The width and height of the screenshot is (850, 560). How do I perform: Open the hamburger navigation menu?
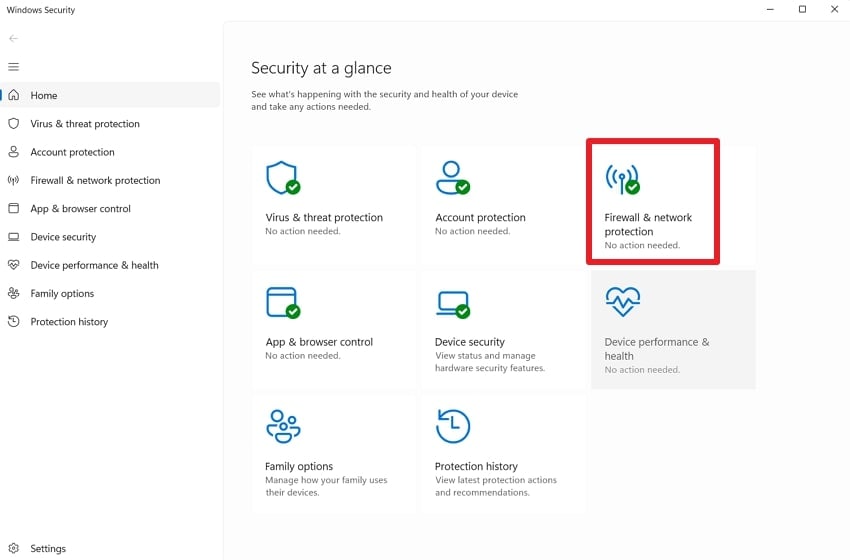pyautogui.click(x=14, y=67)
